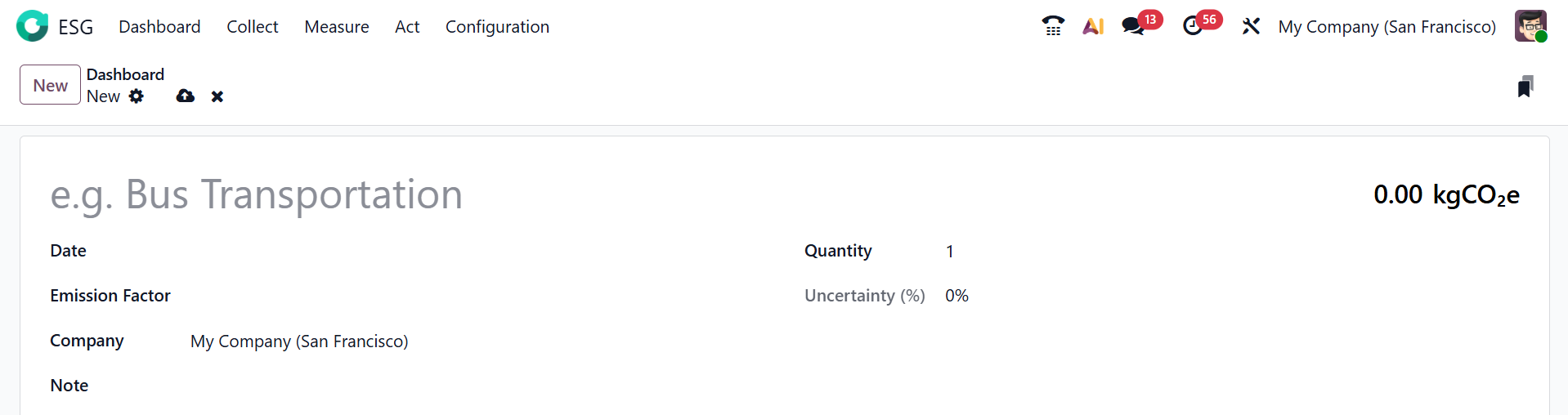
Task: Open the AI assistant icon
Action: tap(1093, 26)
